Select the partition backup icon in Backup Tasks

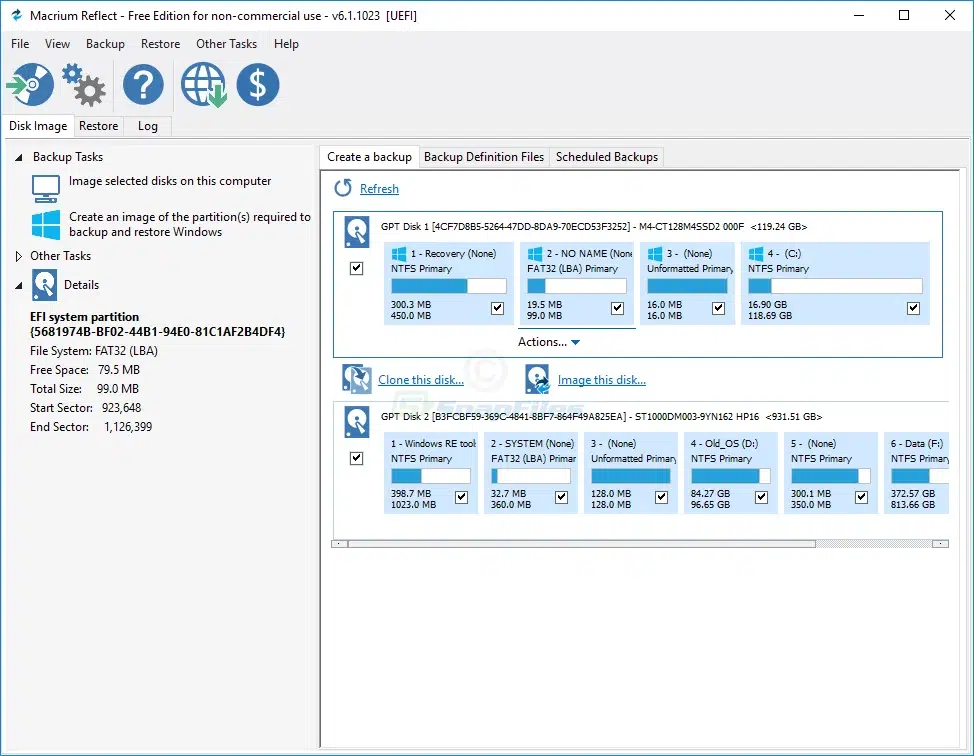click(x=44, y=223)
